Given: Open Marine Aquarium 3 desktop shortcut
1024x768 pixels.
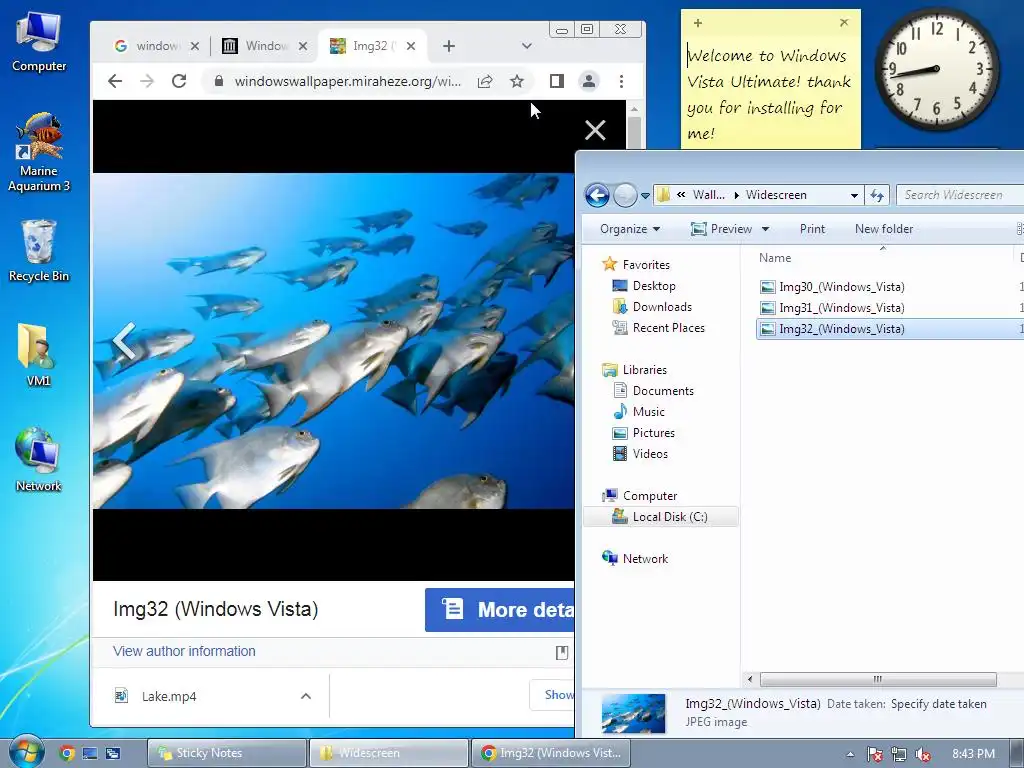Looking at the screenshot, I should [39, 152].
